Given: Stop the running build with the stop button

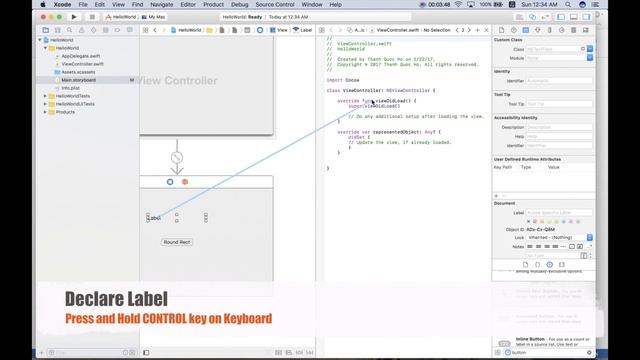Looking at the screenshot, I should tap(92, 17).
